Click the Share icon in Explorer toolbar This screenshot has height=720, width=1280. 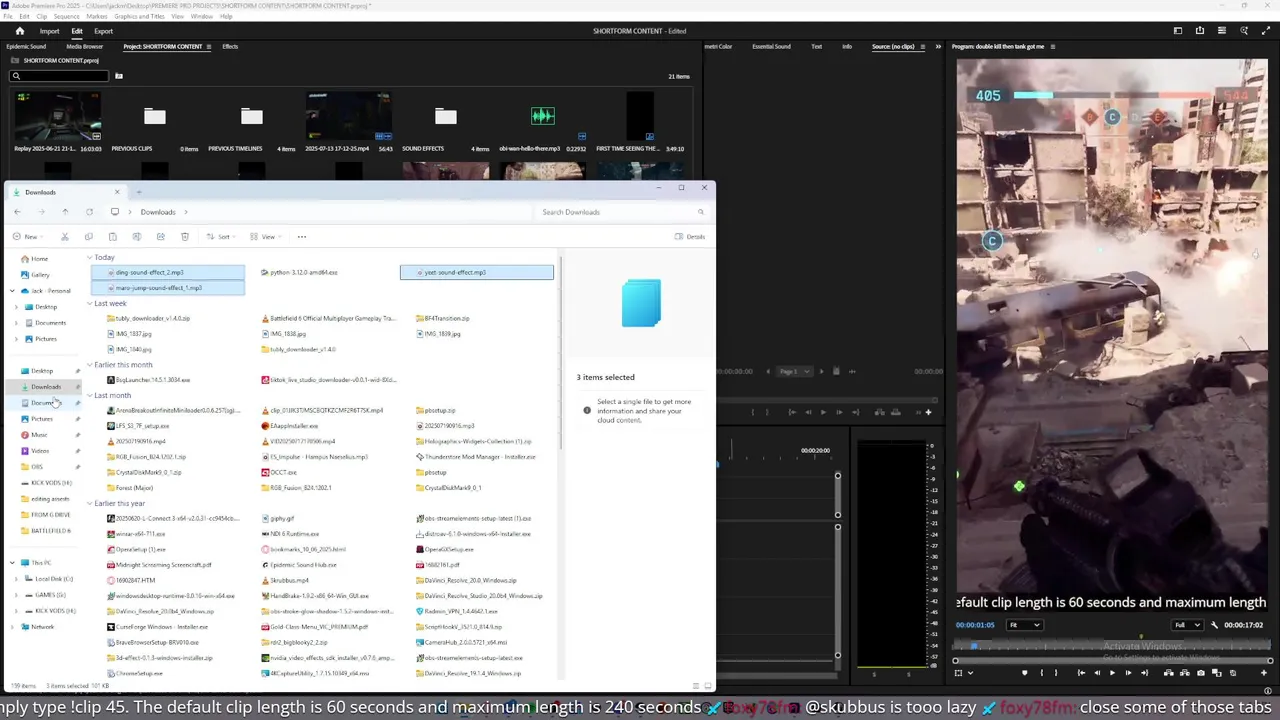pos(160,237)
